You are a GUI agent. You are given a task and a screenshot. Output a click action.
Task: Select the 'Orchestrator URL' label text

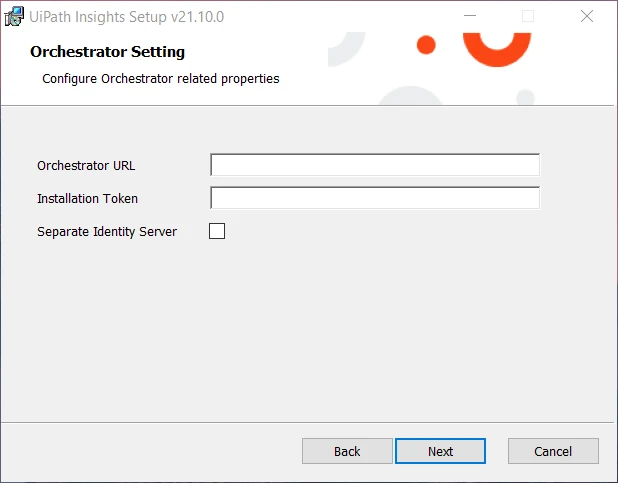pyautogui.click(x=86, y=166)
